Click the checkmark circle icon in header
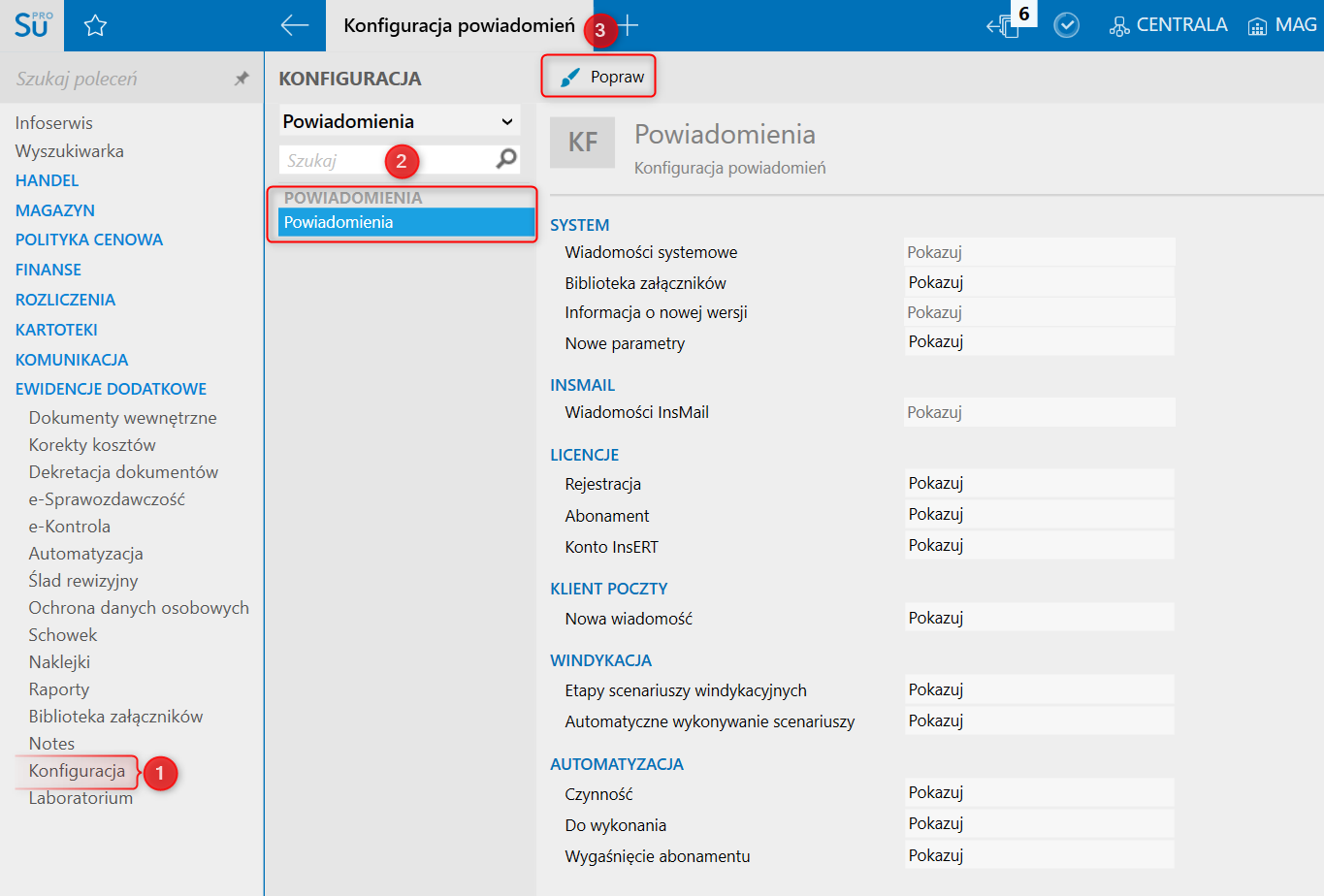This screenshot has width=1324, height=896. 1067,25
